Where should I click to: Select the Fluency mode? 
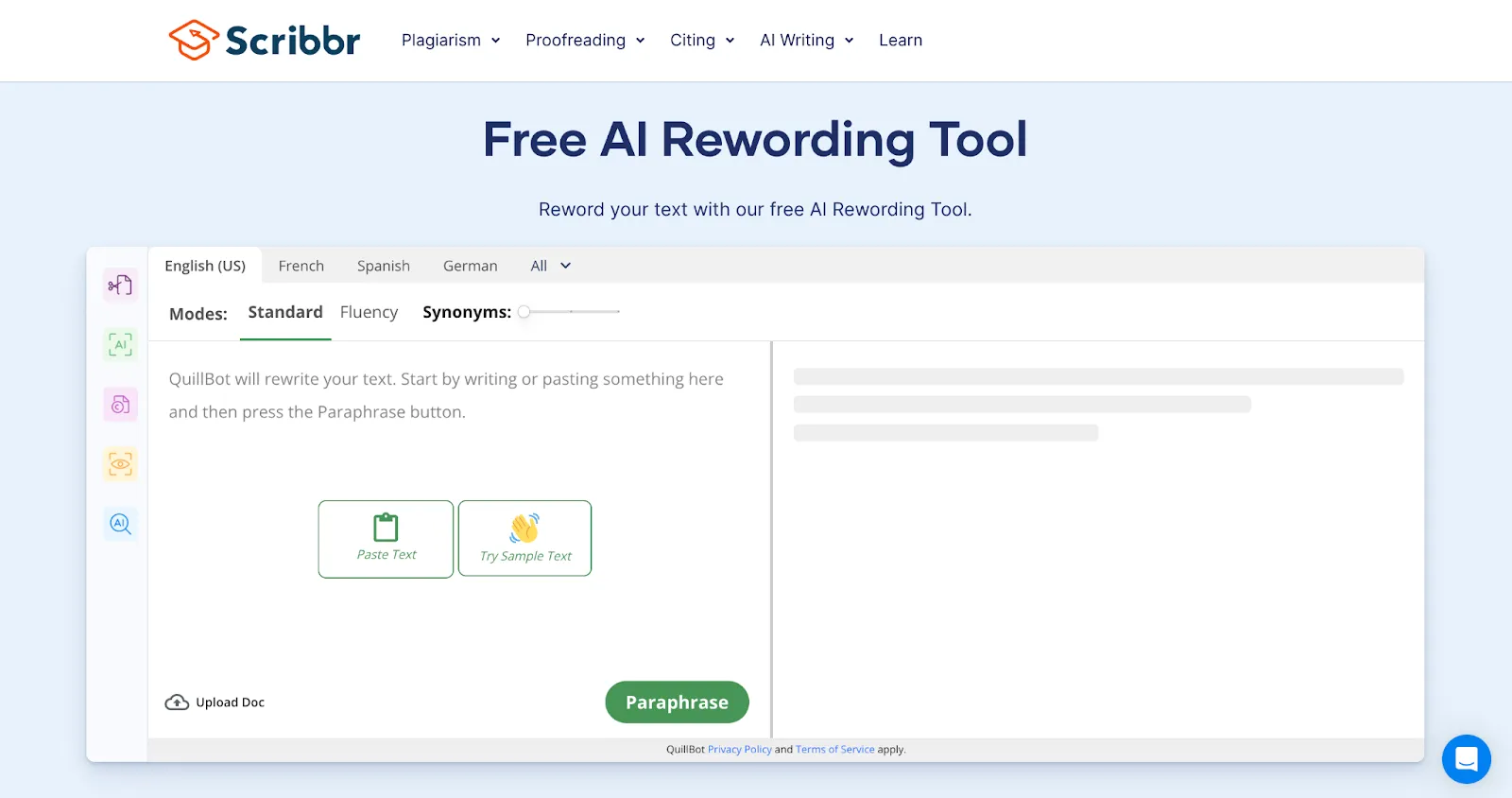[369, 312]
